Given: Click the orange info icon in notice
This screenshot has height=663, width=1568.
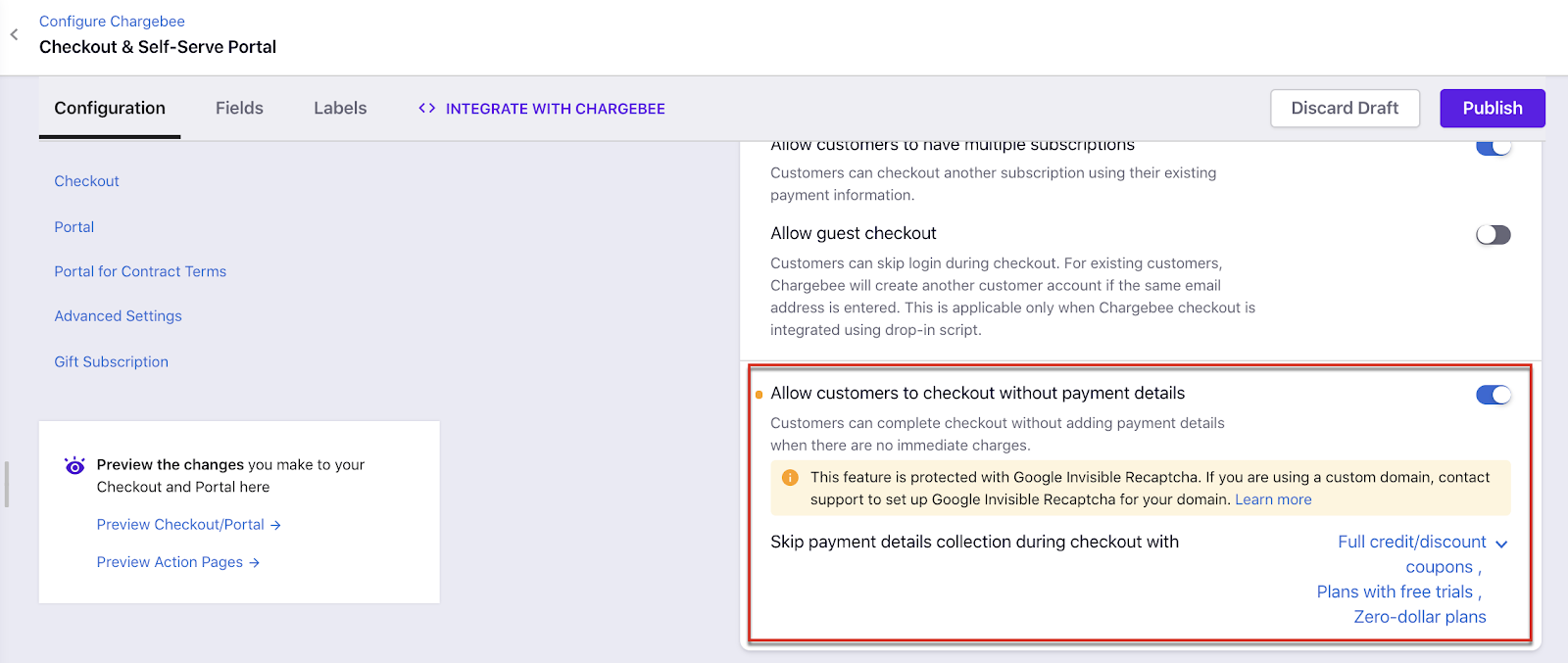Looking at the screenshot, I should [x=790, y=478].
